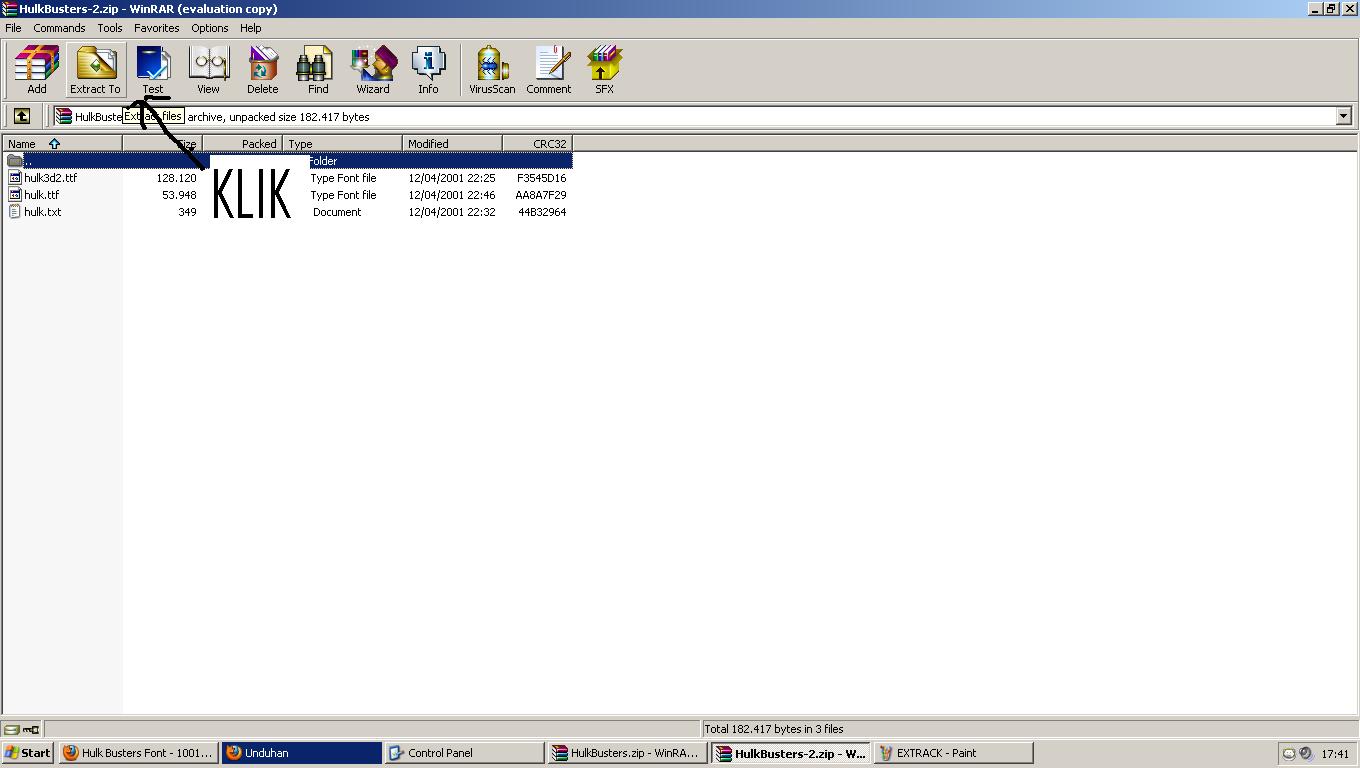Viewport: 1360px width, 768px height.
Task: Switch to HulkBusters.zip WinRAR taskbar item
Action: [x=628, y=753]
